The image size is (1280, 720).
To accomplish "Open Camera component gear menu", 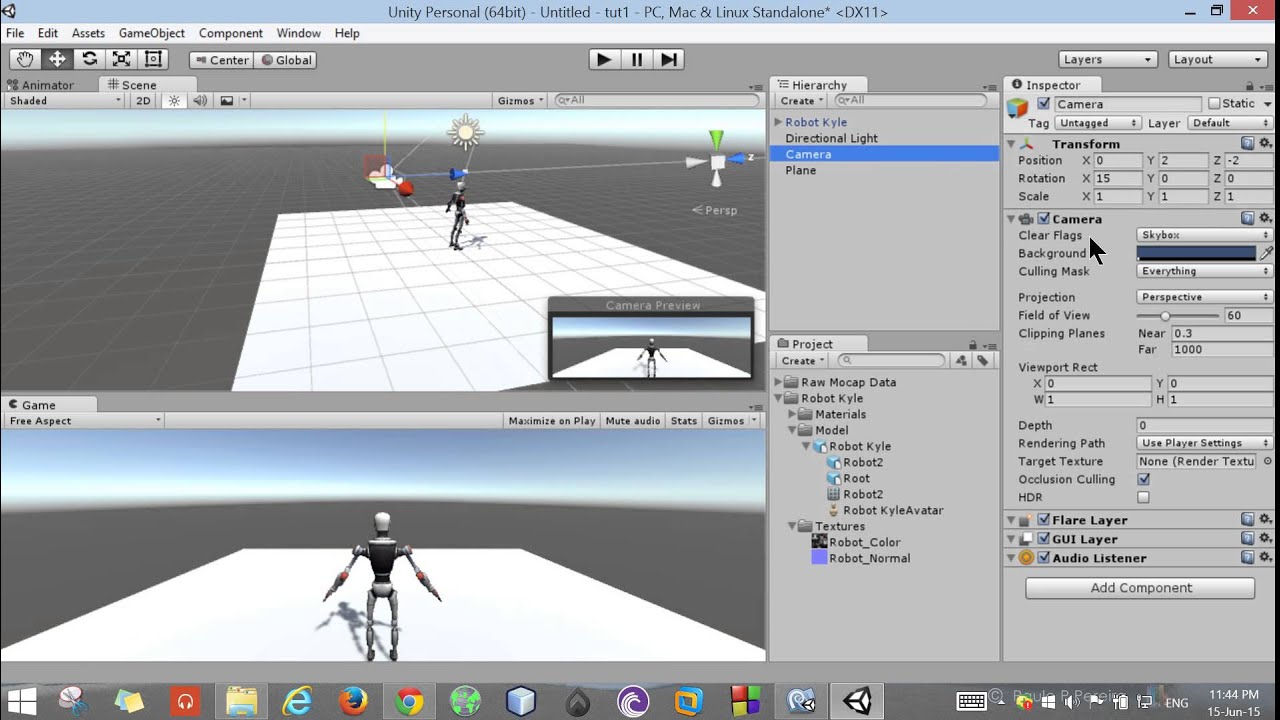I will pos(1265,218).
